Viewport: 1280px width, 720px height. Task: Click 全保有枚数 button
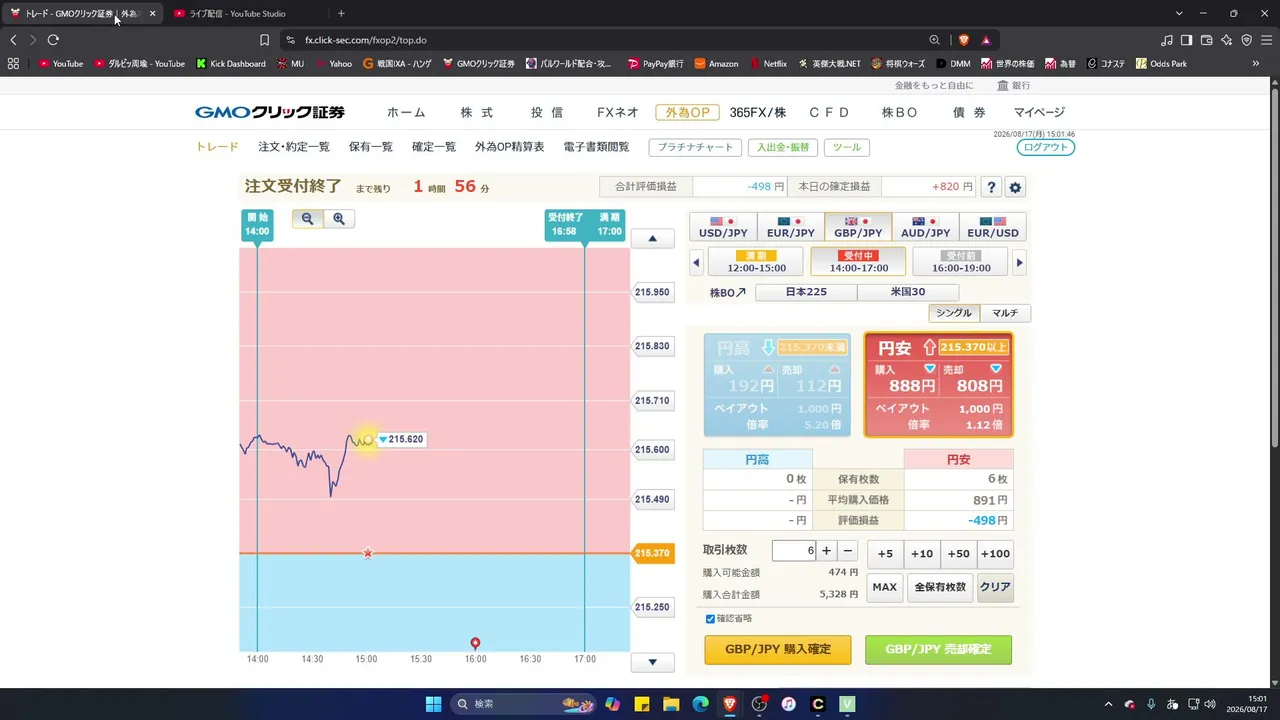940,587
